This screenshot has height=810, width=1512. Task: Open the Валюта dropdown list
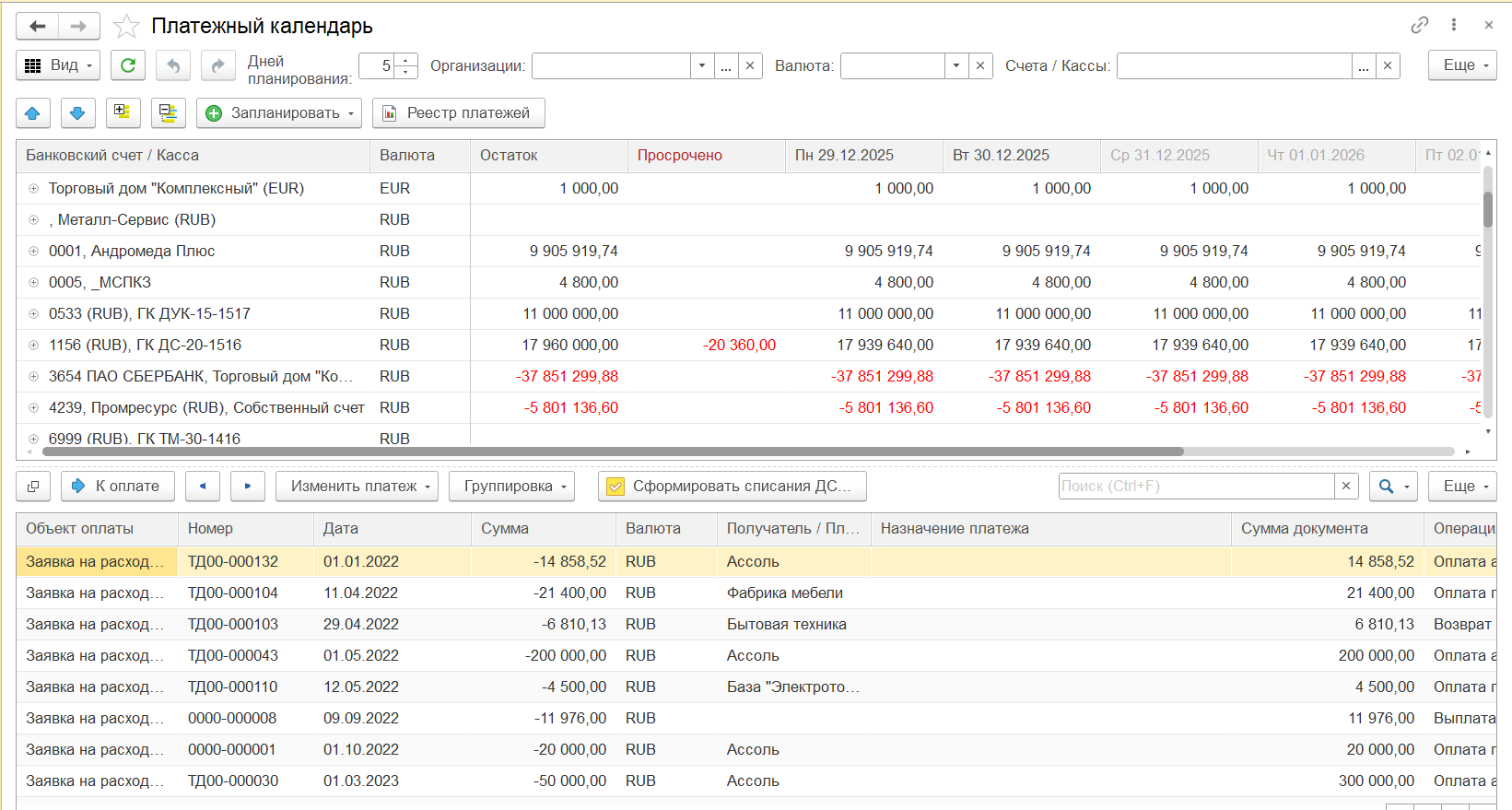pos(956,66)
